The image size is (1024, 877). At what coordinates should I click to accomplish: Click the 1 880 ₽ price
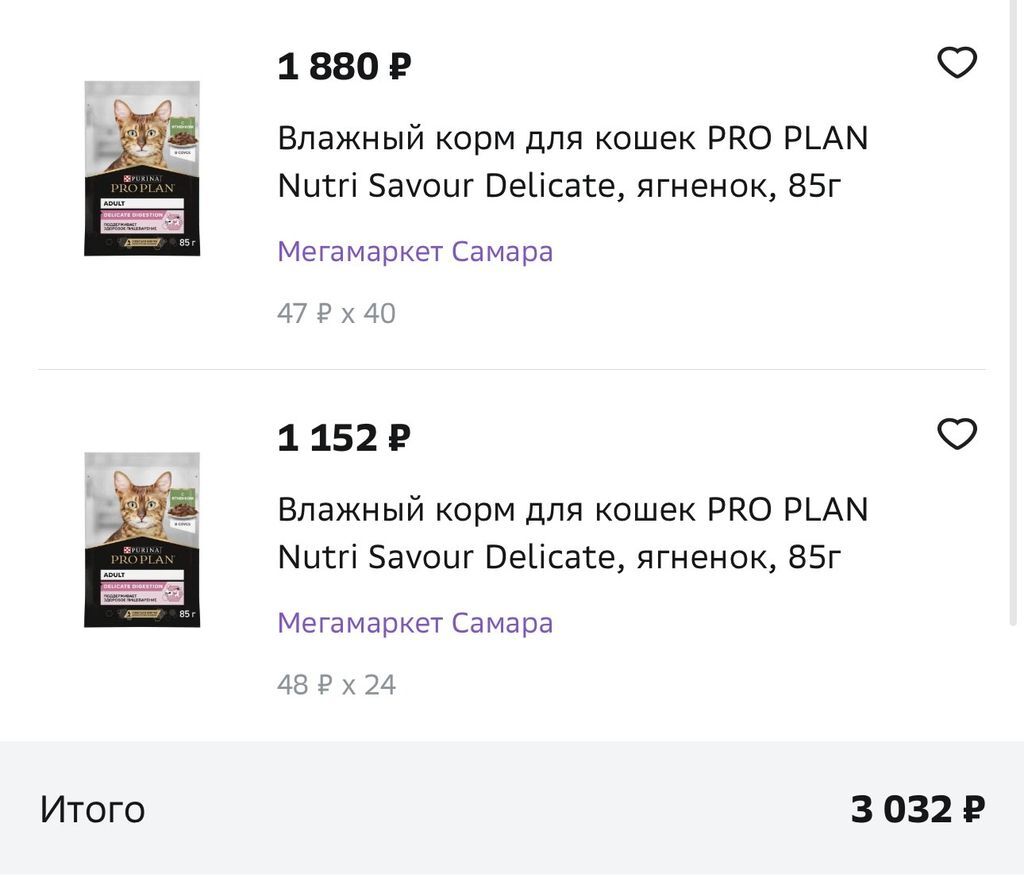[344, 67]
